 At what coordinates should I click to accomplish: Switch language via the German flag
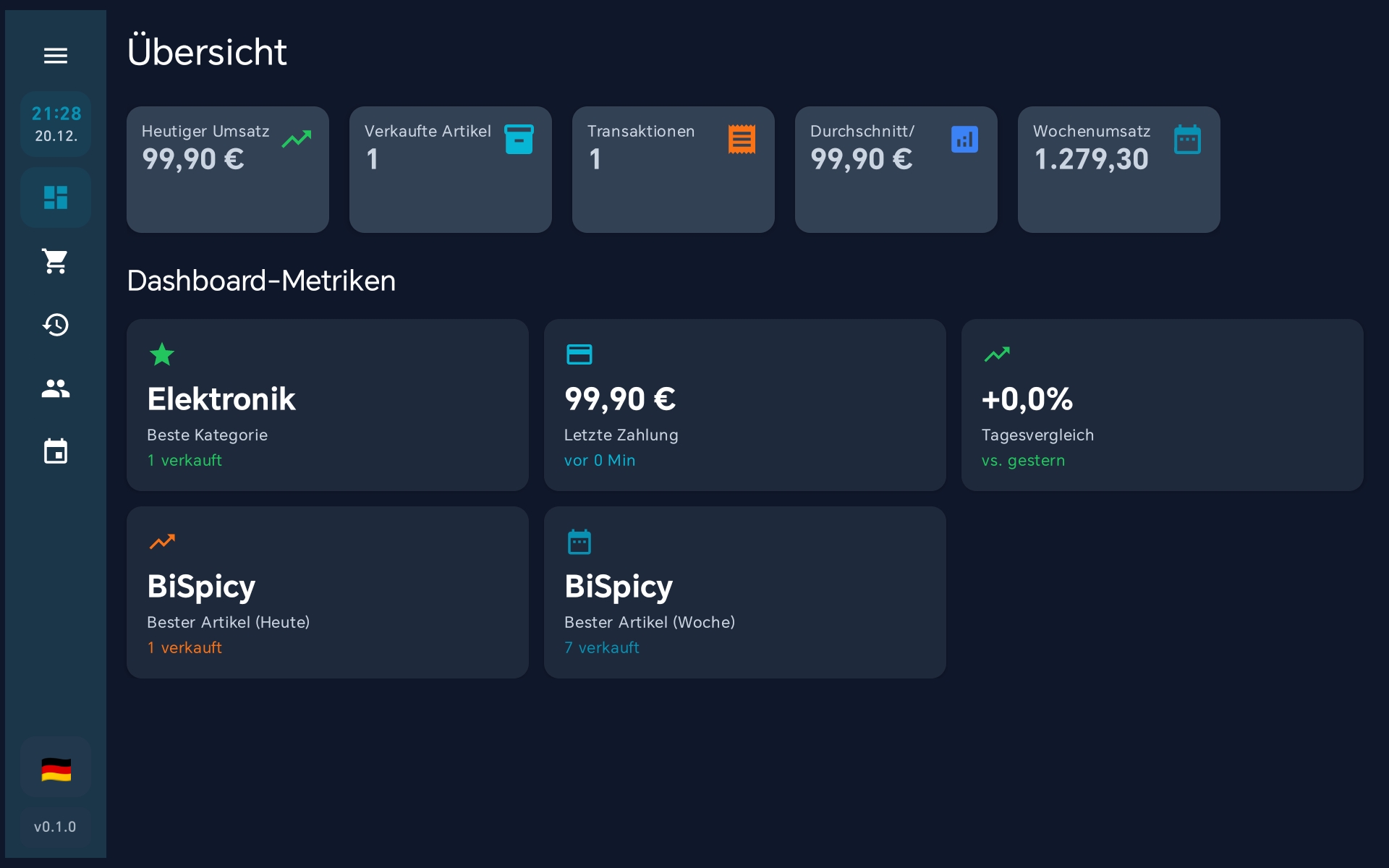[56, 767]
